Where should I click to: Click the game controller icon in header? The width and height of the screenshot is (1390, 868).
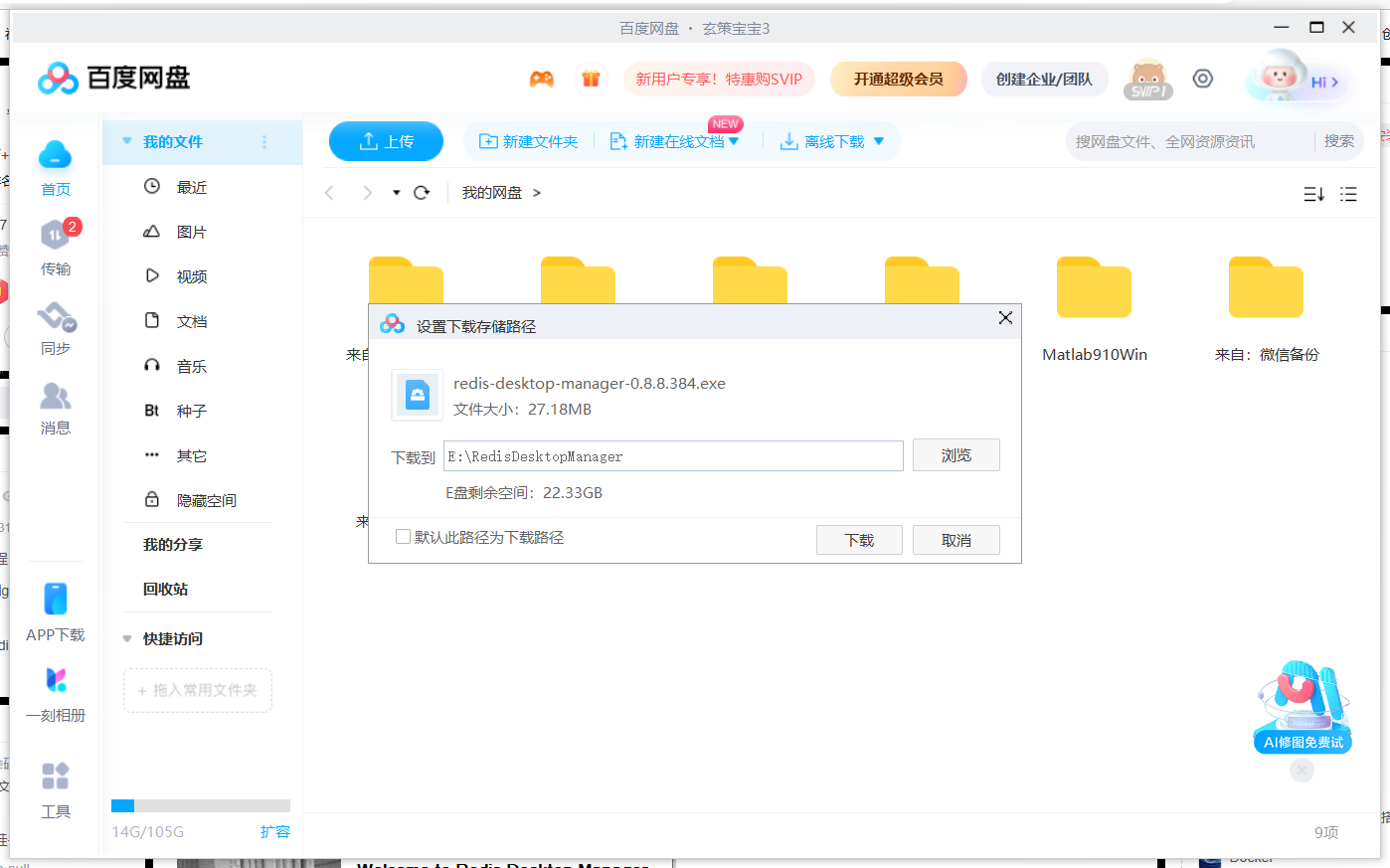(542, 80)
